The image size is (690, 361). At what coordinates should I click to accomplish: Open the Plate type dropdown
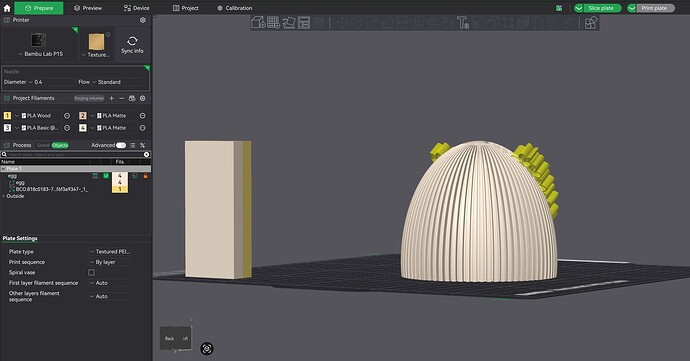[110, 252]
